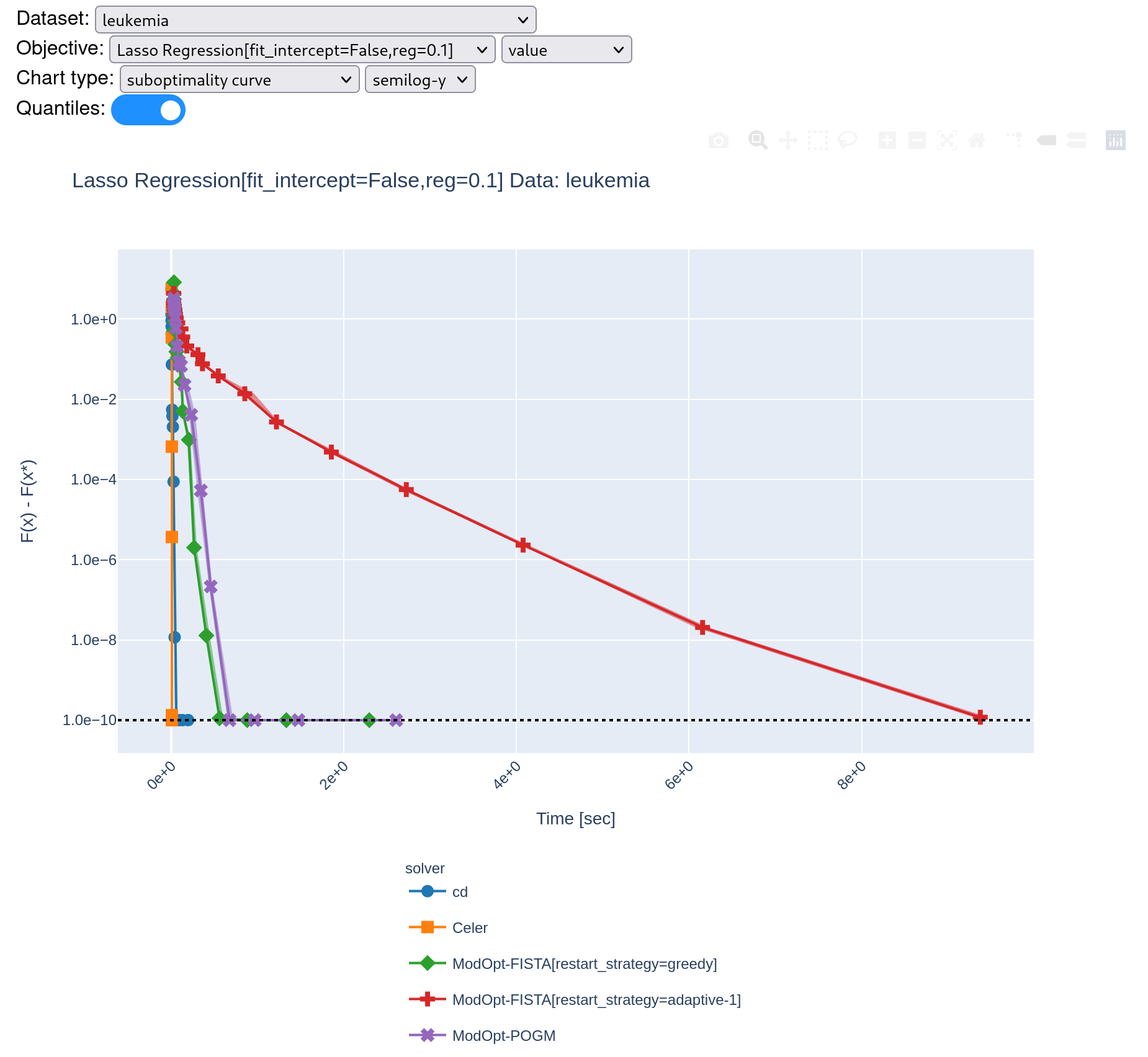The width and height of the screenshot is (1148, 1057).
Task: Click the plot title Lasso Regression text
Action: pos(361,181)
